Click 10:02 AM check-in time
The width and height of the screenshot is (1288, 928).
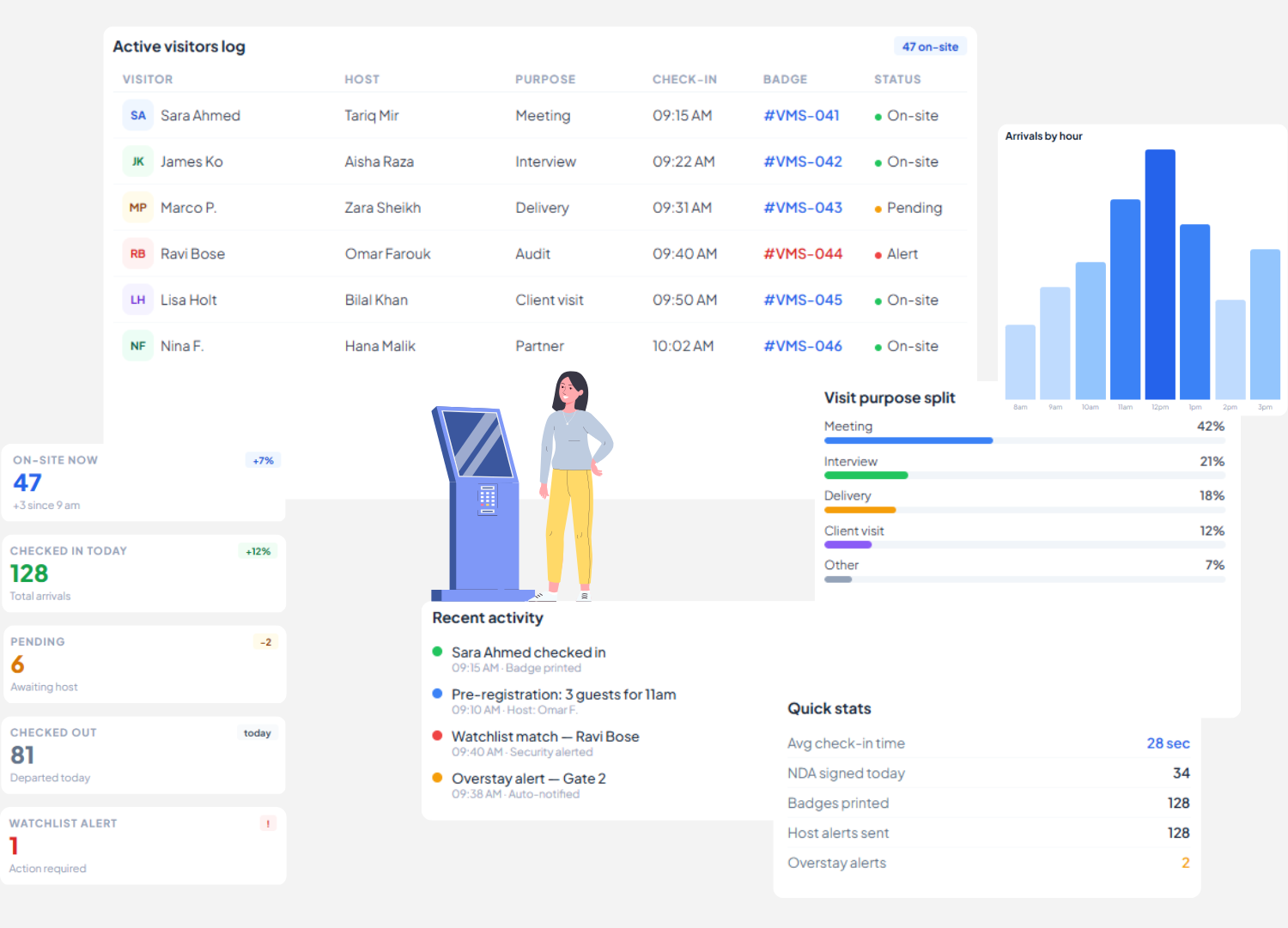click(x=683, y=346)
